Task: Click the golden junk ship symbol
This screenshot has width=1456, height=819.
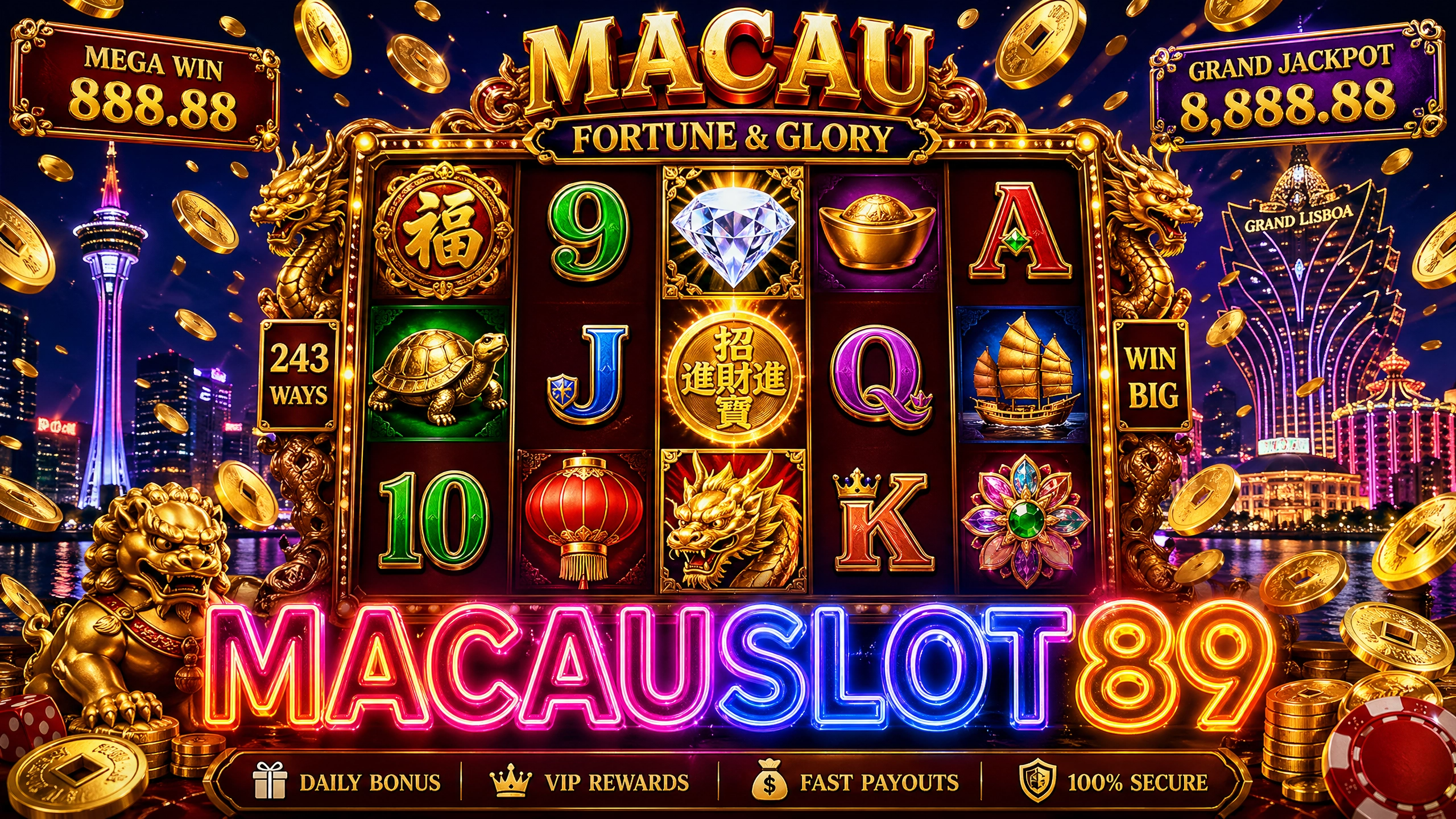Action: [x=1021, y=376]
